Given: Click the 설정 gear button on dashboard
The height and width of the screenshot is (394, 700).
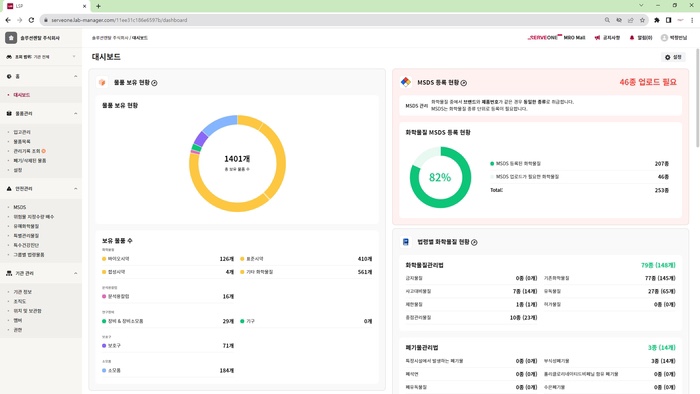Looking at the screenshot, I should 673,57.
